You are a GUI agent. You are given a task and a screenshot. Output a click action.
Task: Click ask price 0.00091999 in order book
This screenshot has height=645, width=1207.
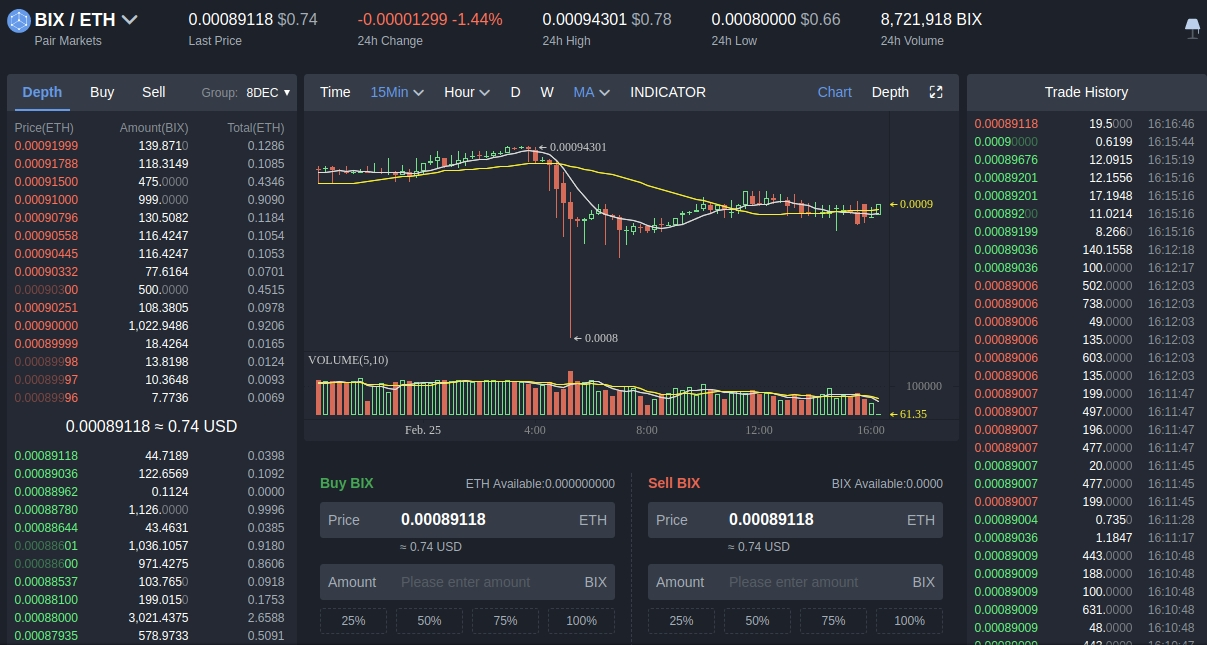coord(46,146)
